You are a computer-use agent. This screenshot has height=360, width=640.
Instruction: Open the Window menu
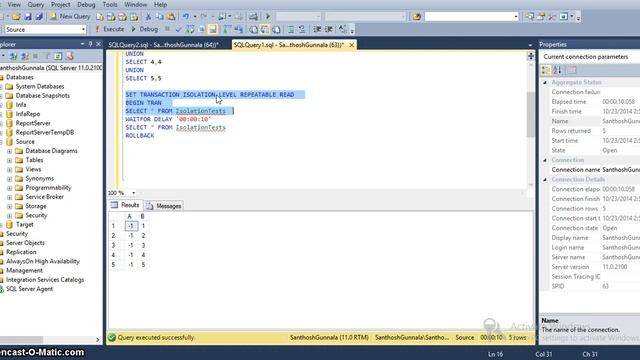[136, 4]
